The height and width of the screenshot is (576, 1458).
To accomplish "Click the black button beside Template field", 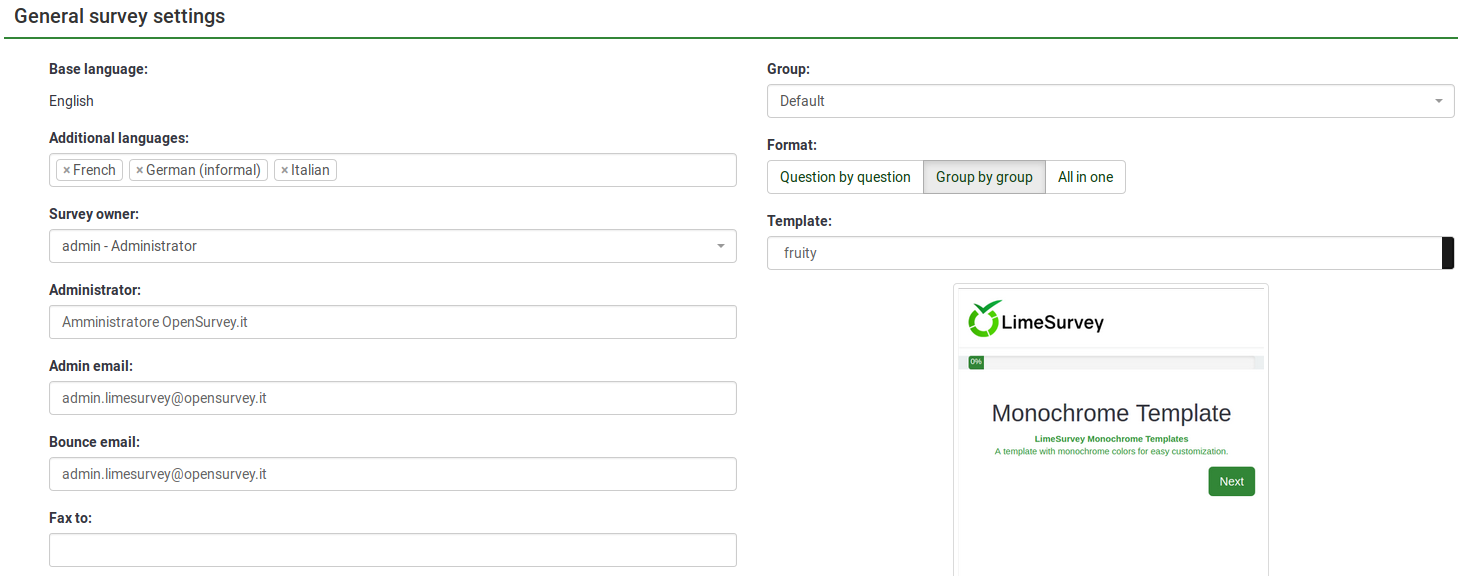I will pos(1448,253).
